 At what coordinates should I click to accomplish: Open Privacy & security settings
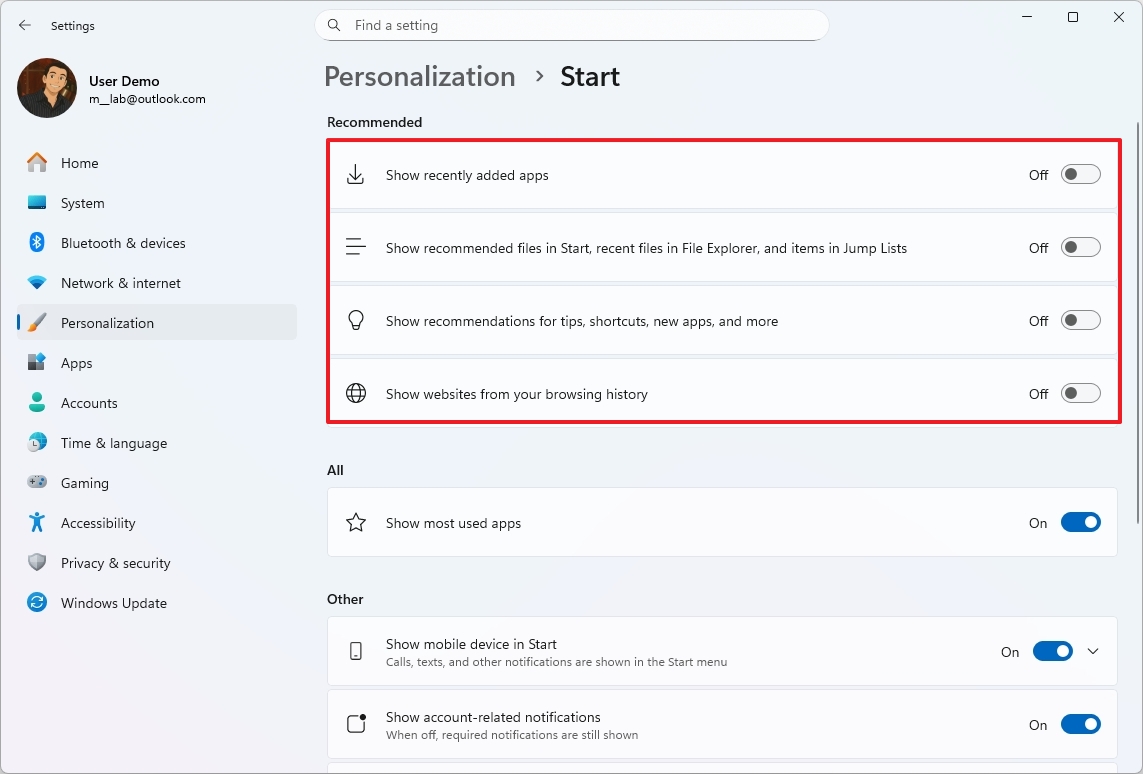click(116, 562)
